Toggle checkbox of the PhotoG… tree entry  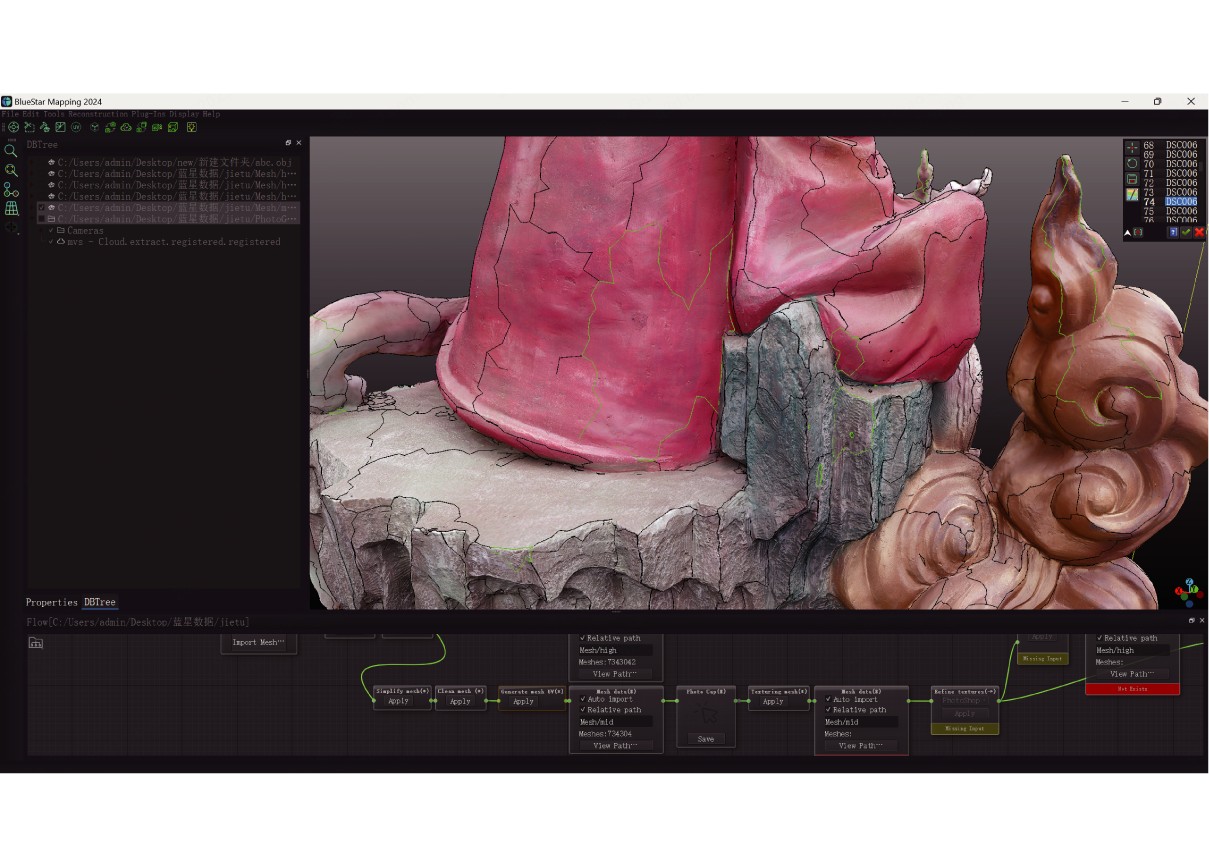[41, 218]
